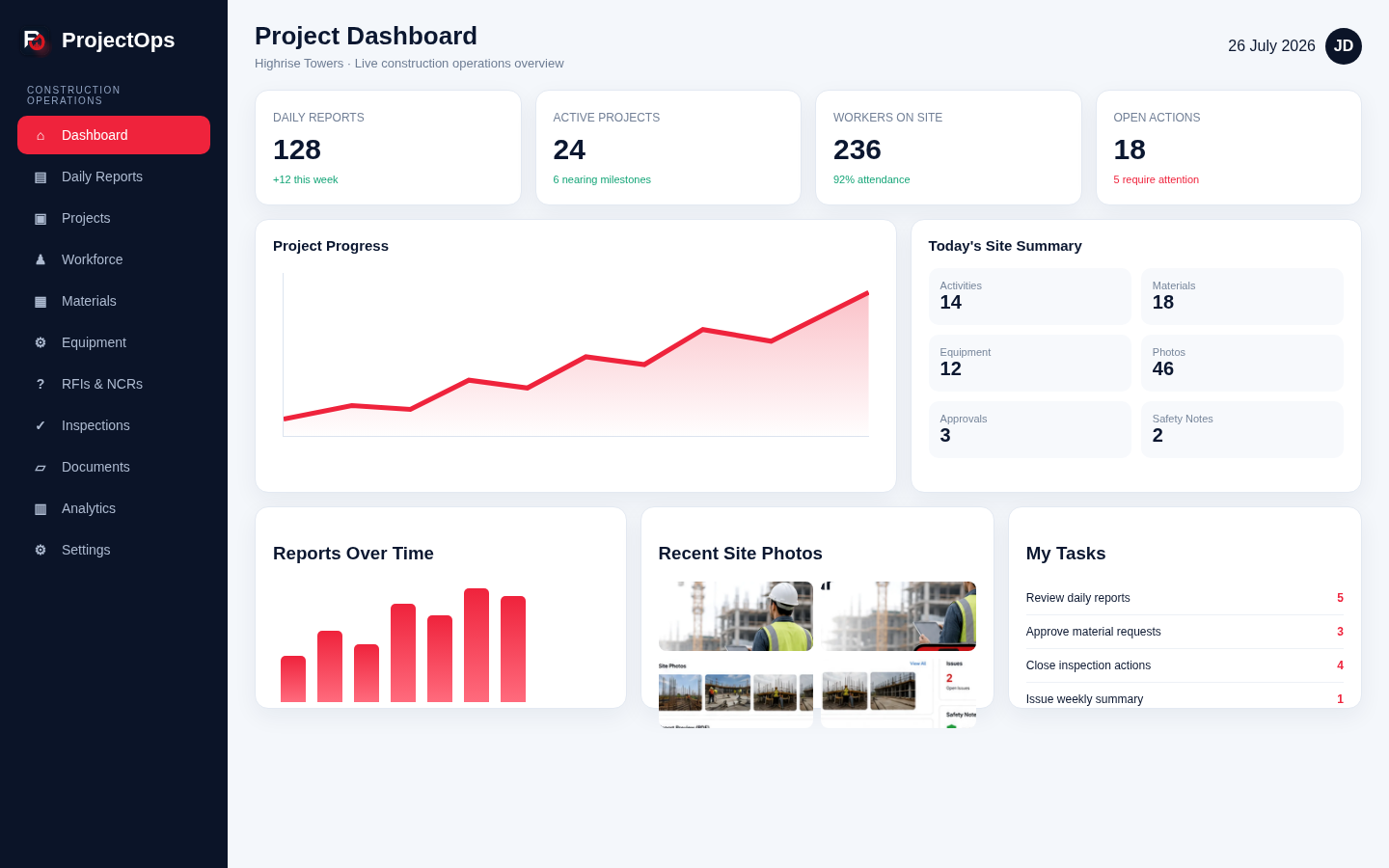Click the Projects sidebar icon
Image resolution: width=1389 pixels, height=868 pixels.
(41, 218)
